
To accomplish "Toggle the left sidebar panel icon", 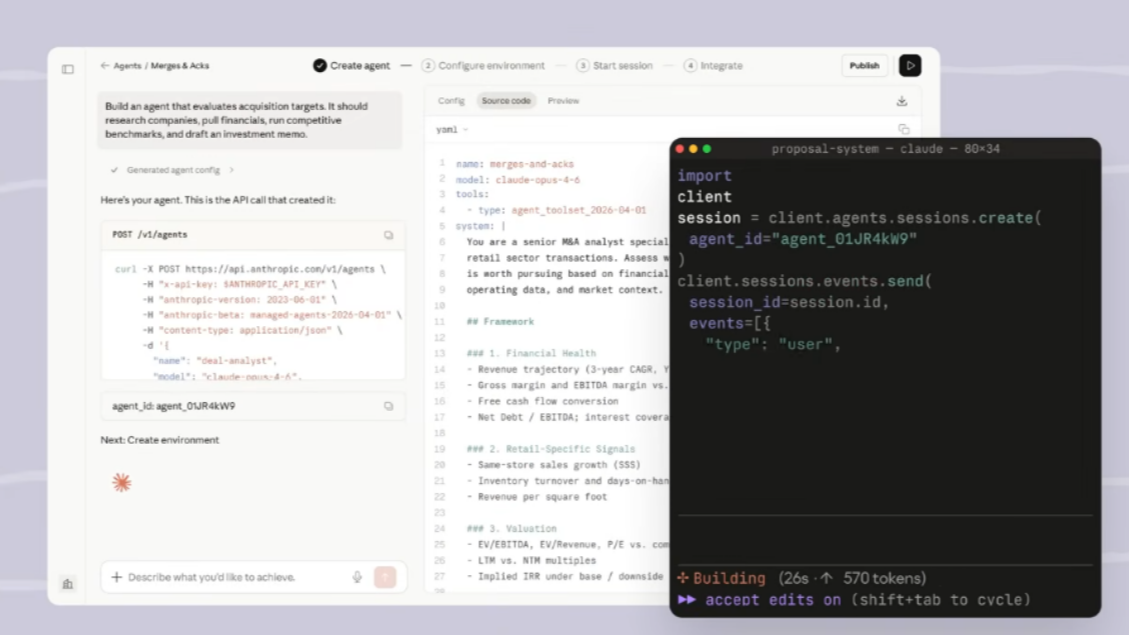I will [x=68, y=69].
